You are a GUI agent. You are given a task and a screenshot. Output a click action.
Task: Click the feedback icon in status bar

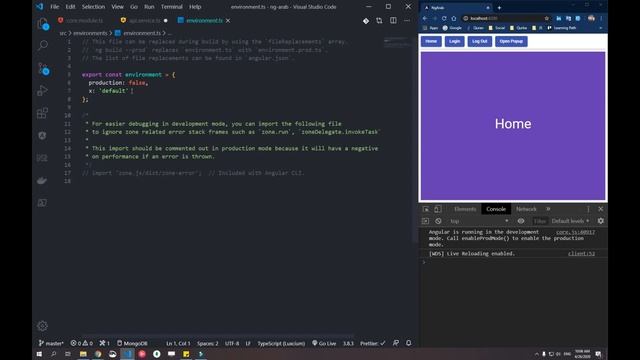coord(396,343)
